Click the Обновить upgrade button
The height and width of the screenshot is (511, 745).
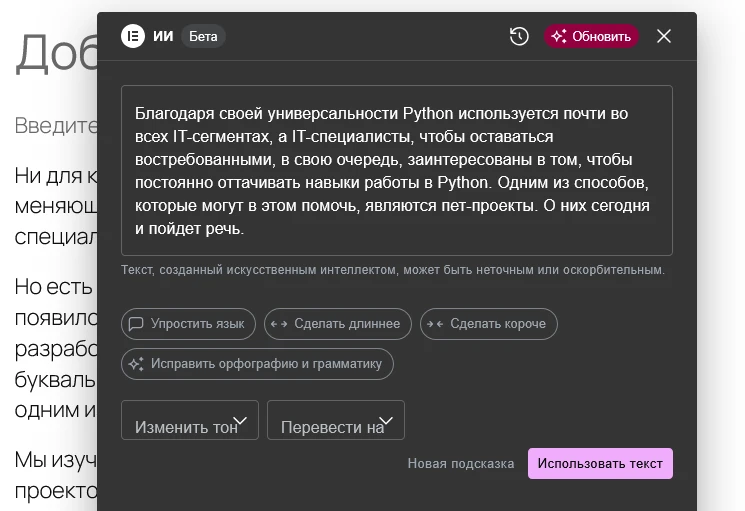592,36
